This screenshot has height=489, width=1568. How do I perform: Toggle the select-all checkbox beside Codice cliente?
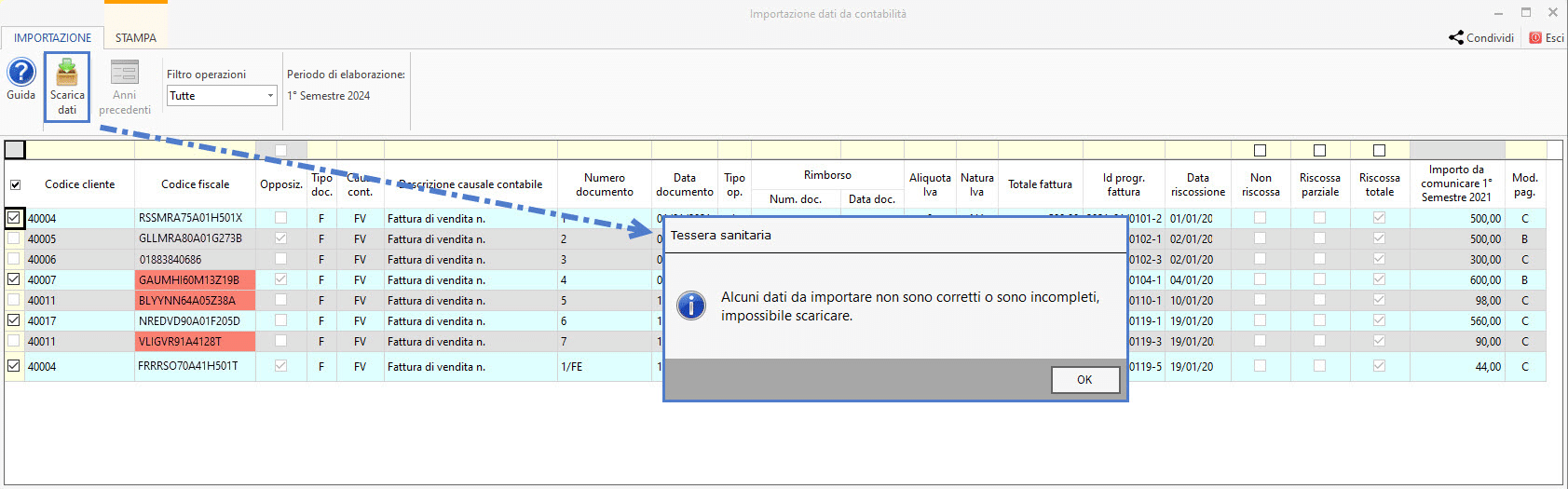pos(15,184)
